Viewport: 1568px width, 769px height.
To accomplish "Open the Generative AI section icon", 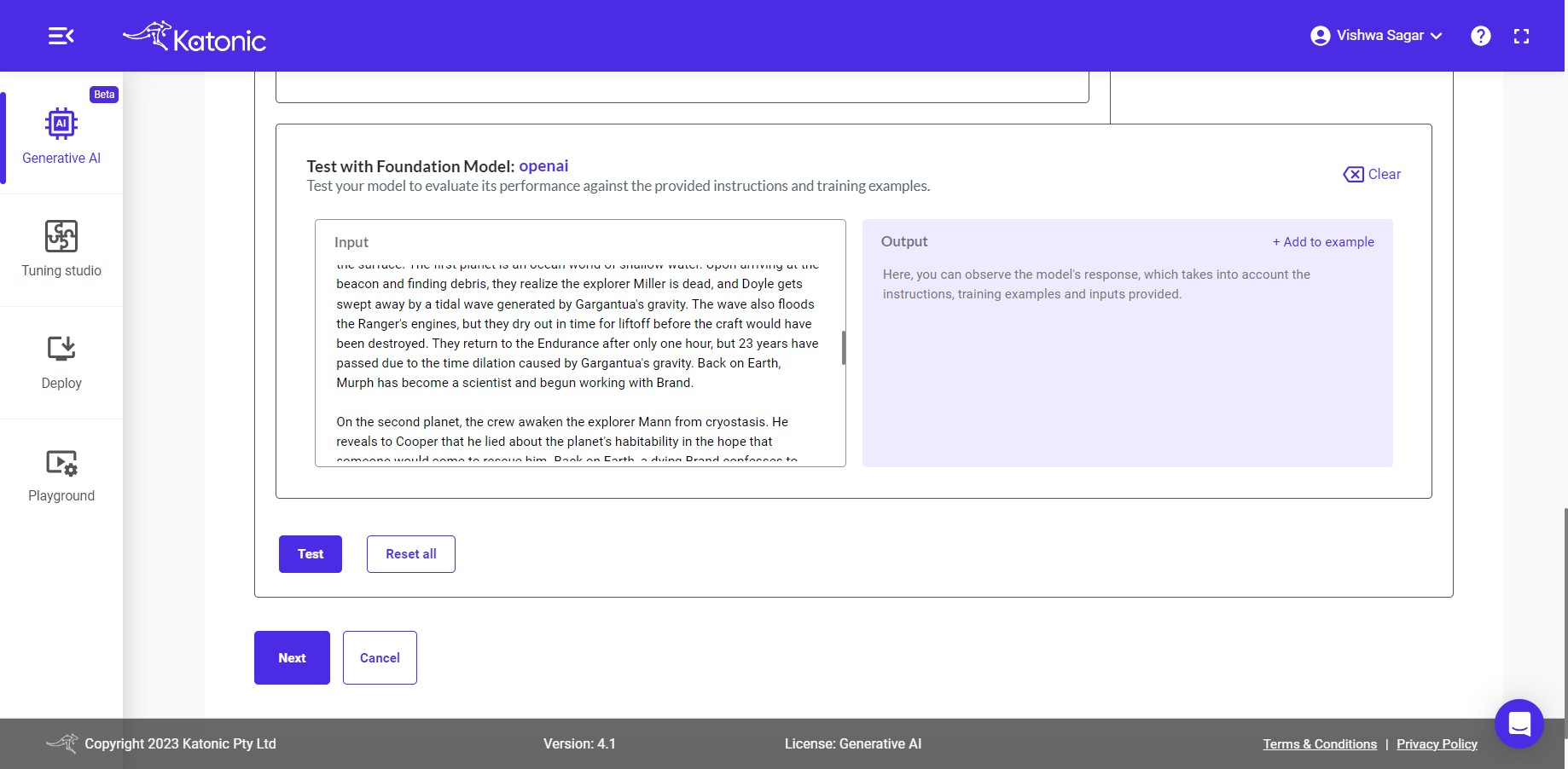I will point(61,124).
